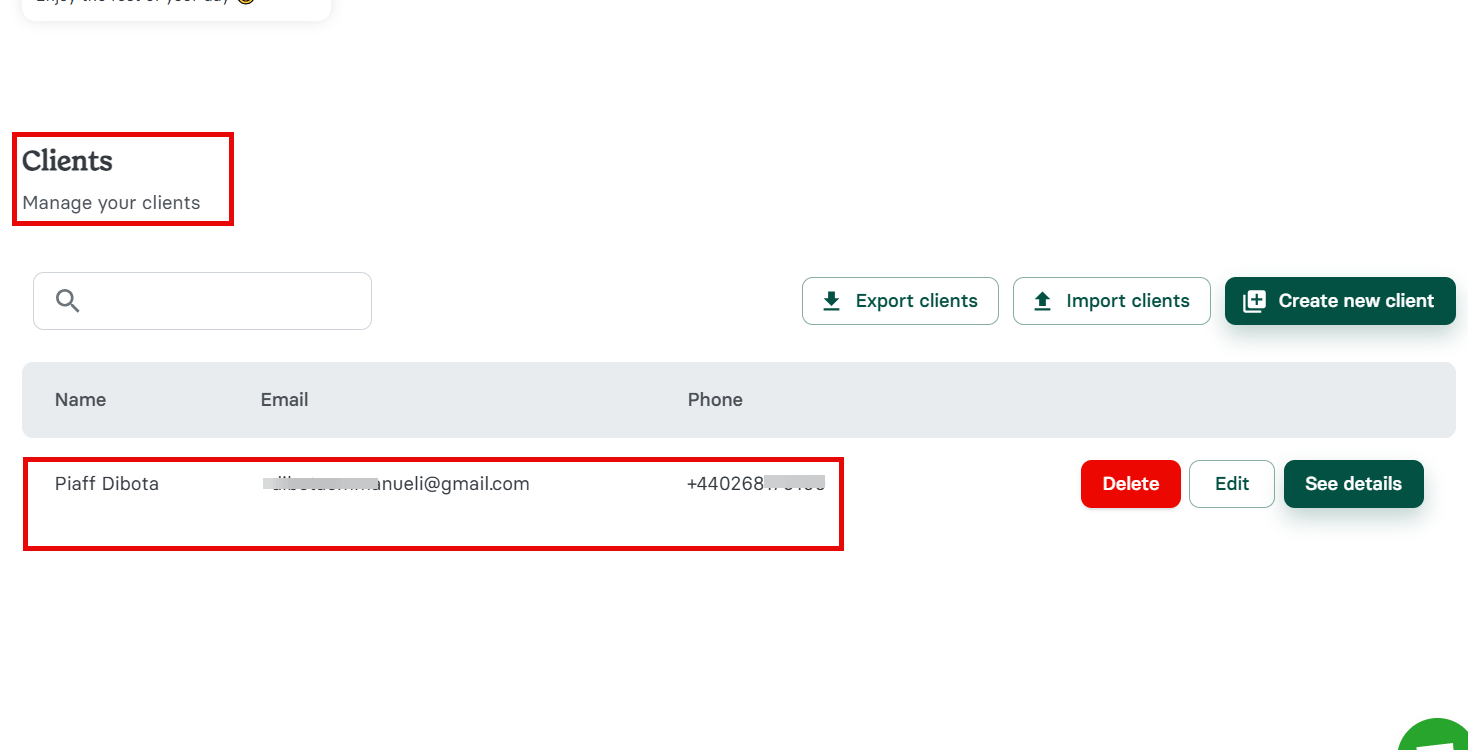The height and width of the screenshot is (750, 1468).
Task: Delete the client Piaff Dibota
Action: pyautogui.click(x=1130, y=483)
